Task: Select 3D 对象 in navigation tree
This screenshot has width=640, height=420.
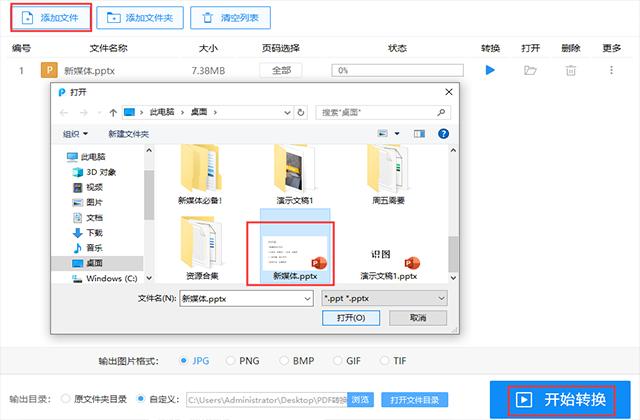Action: [x=94, y=172]
